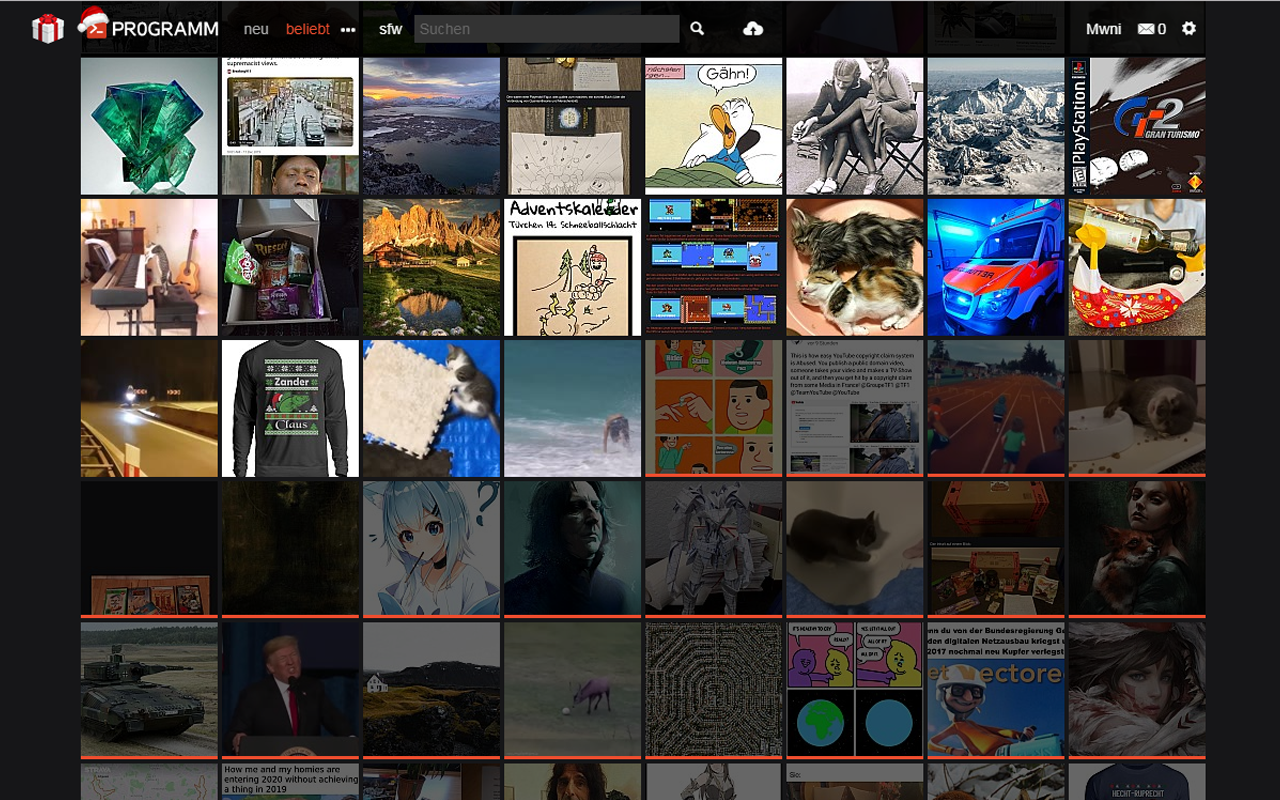Open the cloud upload icon
The width and height of the screenshot is (1280, 800).
tap(753, 29)
